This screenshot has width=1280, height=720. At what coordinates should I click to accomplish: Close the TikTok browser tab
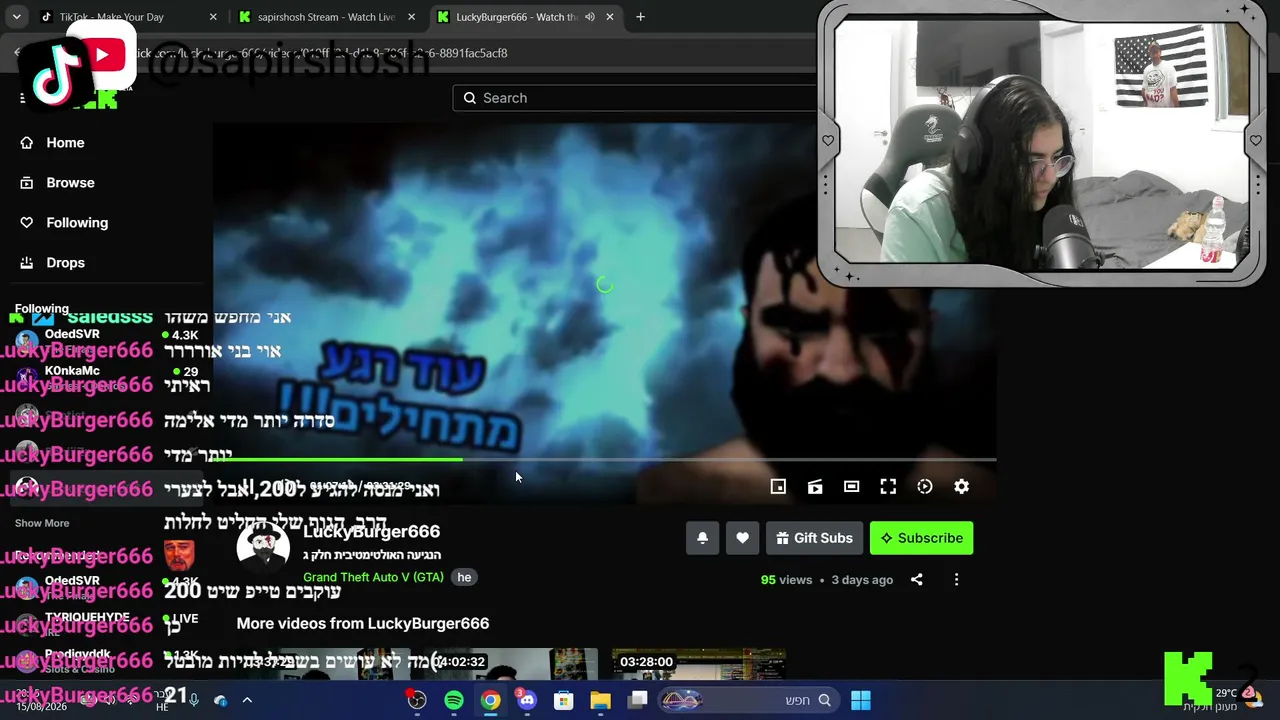[213, 17]
